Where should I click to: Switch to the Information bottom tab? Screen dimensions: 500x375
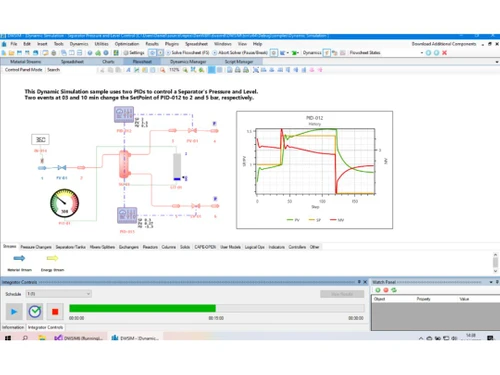pos(13,327)
